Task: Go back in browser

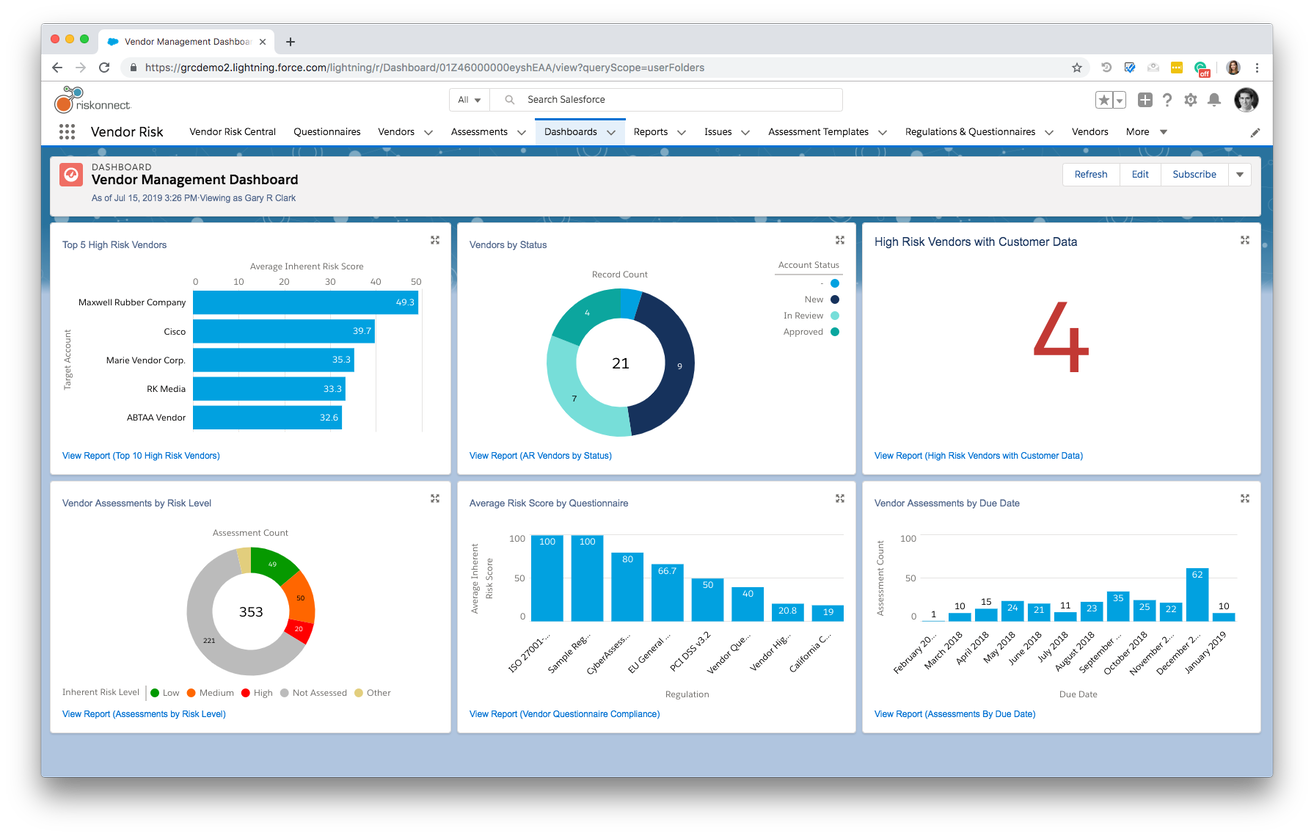Action: 57,68
